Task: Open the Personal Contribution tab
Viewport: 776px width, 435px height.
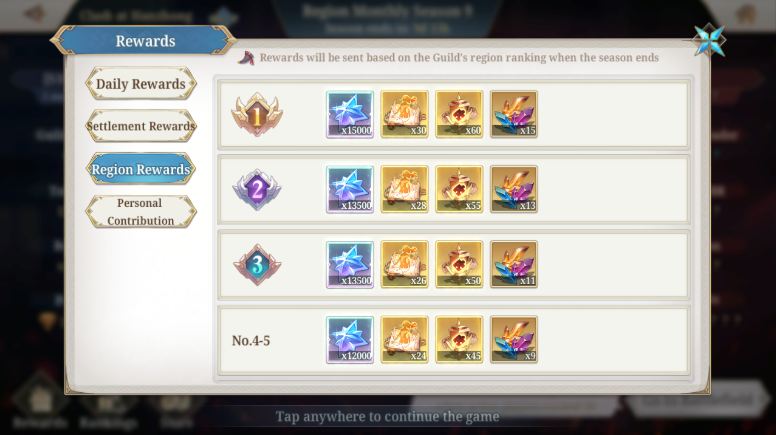Action: tap(141, 212)
